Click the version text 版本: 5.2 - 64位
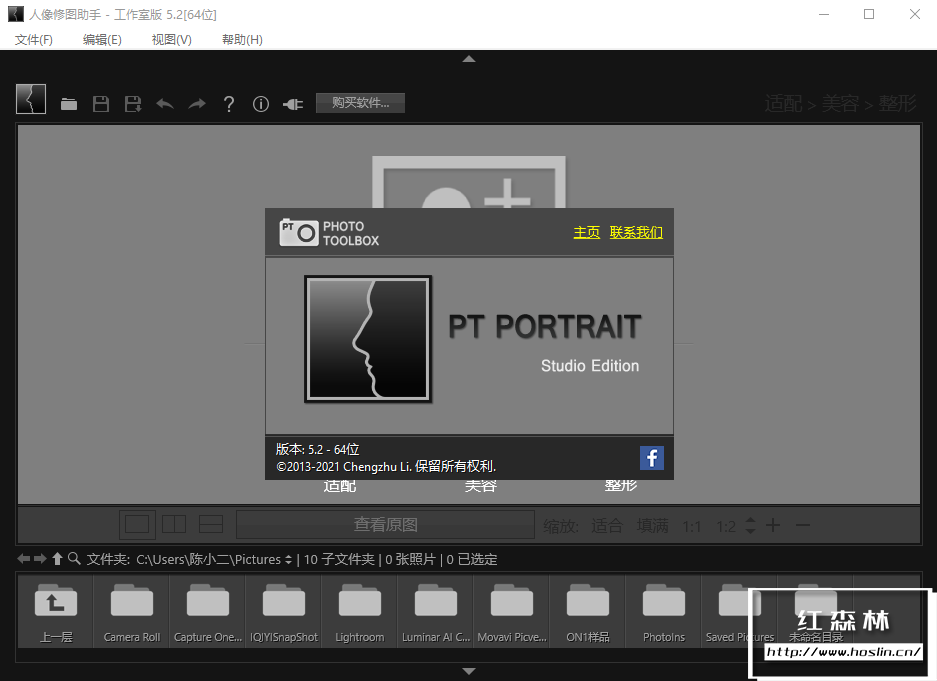 [317, 449]
